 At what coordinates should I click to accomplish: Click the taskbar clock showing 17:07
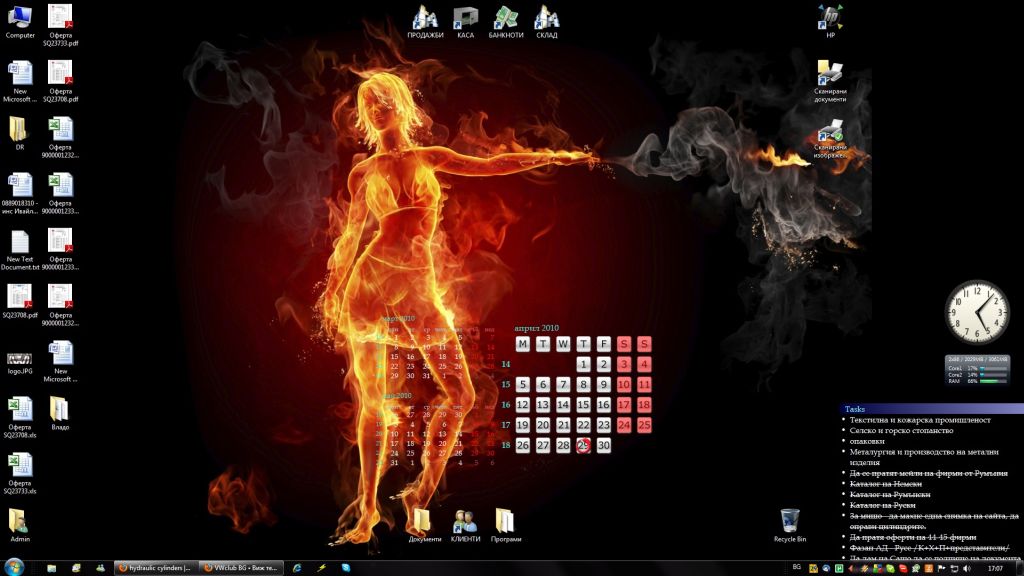point(994,567)
